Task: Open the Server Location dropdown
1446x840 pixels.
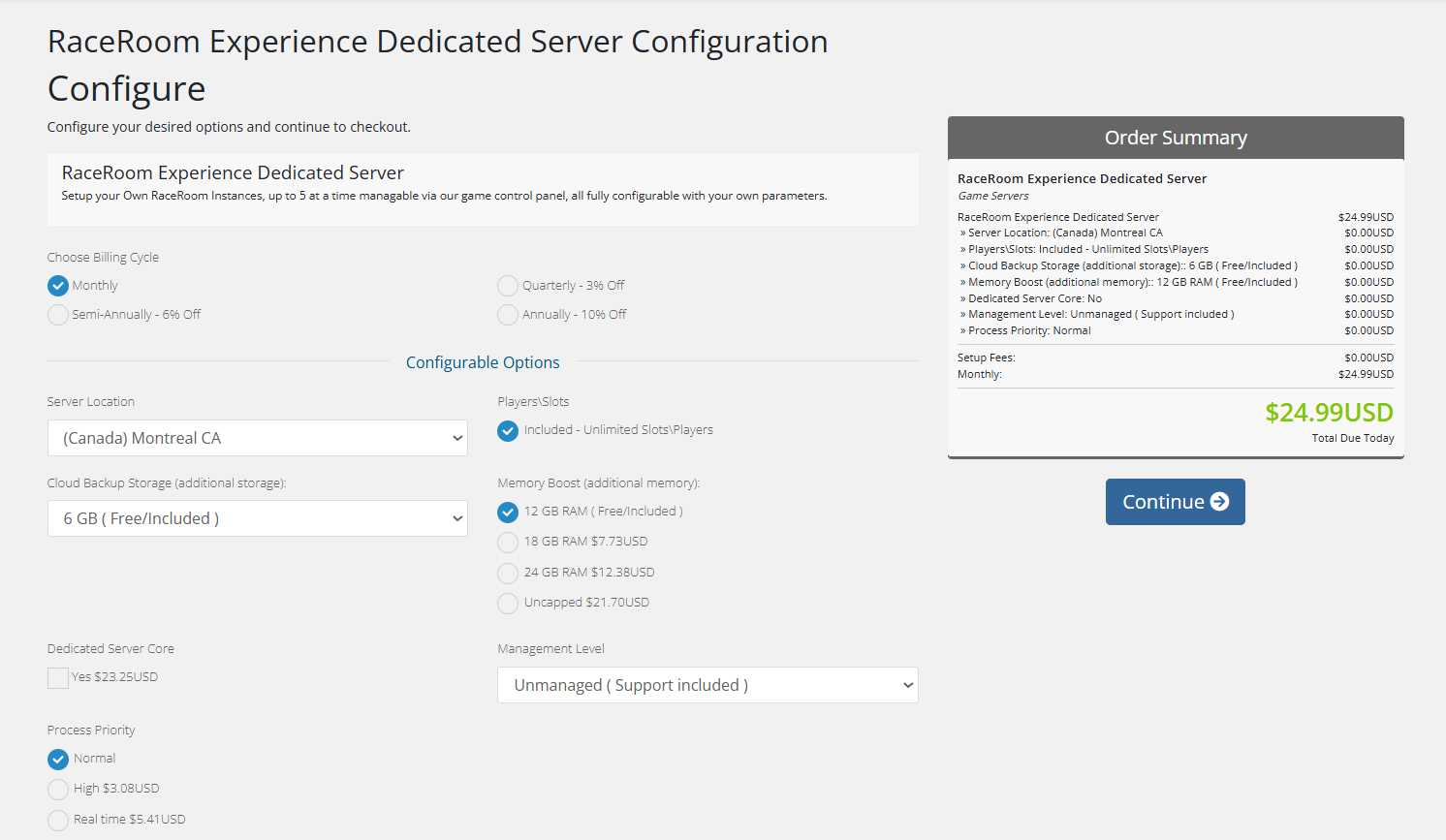Action: [x=258, y=438]
